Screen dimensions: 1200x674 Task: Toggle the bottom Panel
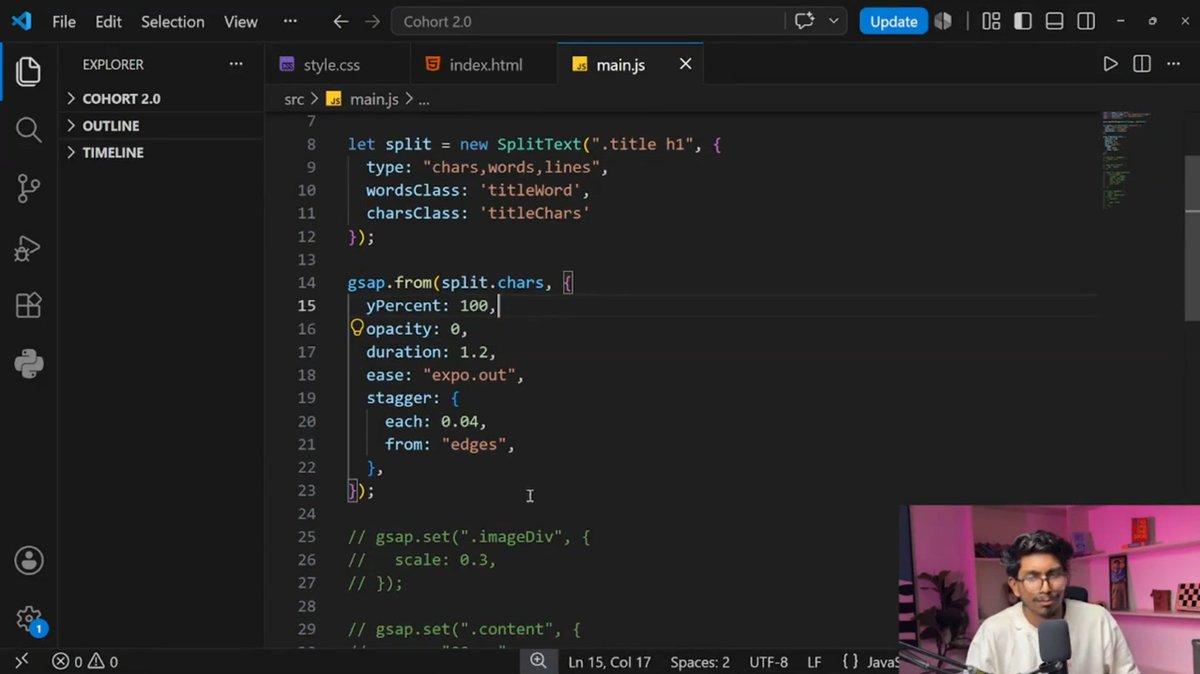pos(1054,21)
